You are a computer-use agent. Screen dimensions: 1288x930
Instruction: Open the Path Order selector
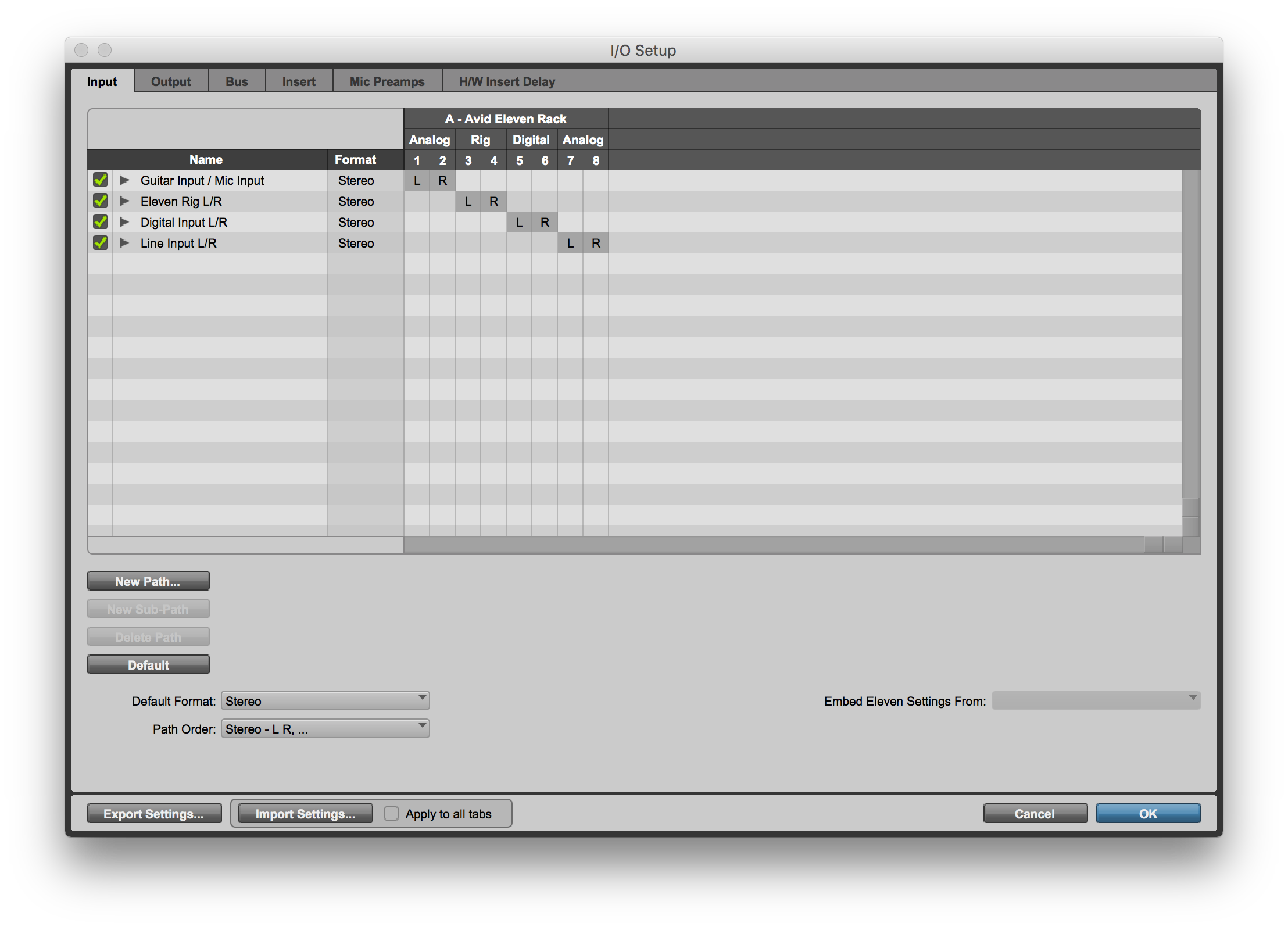tap(324, 728)
